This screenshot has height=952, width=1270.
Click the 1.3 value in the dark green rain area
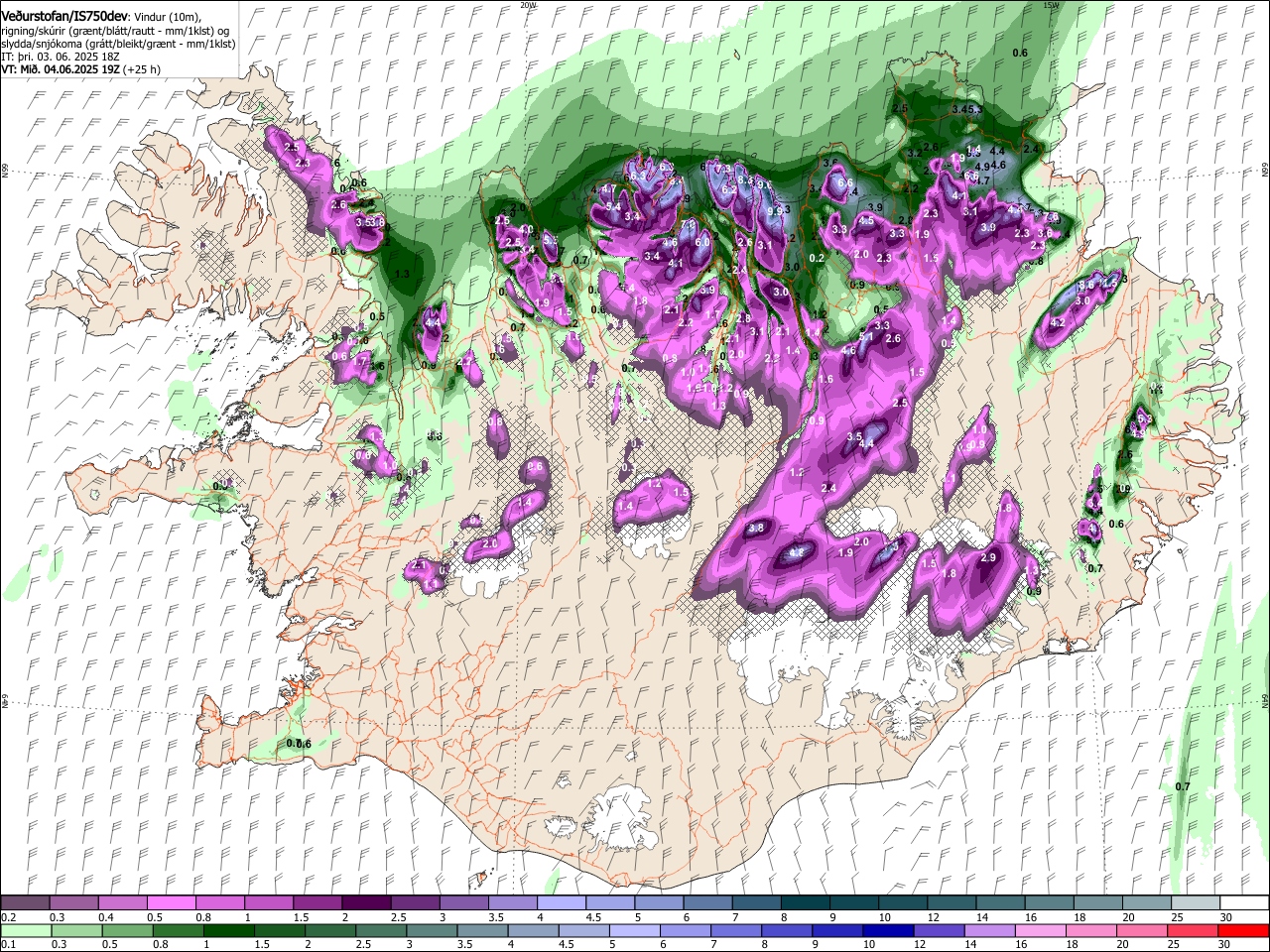coord(402,273)
